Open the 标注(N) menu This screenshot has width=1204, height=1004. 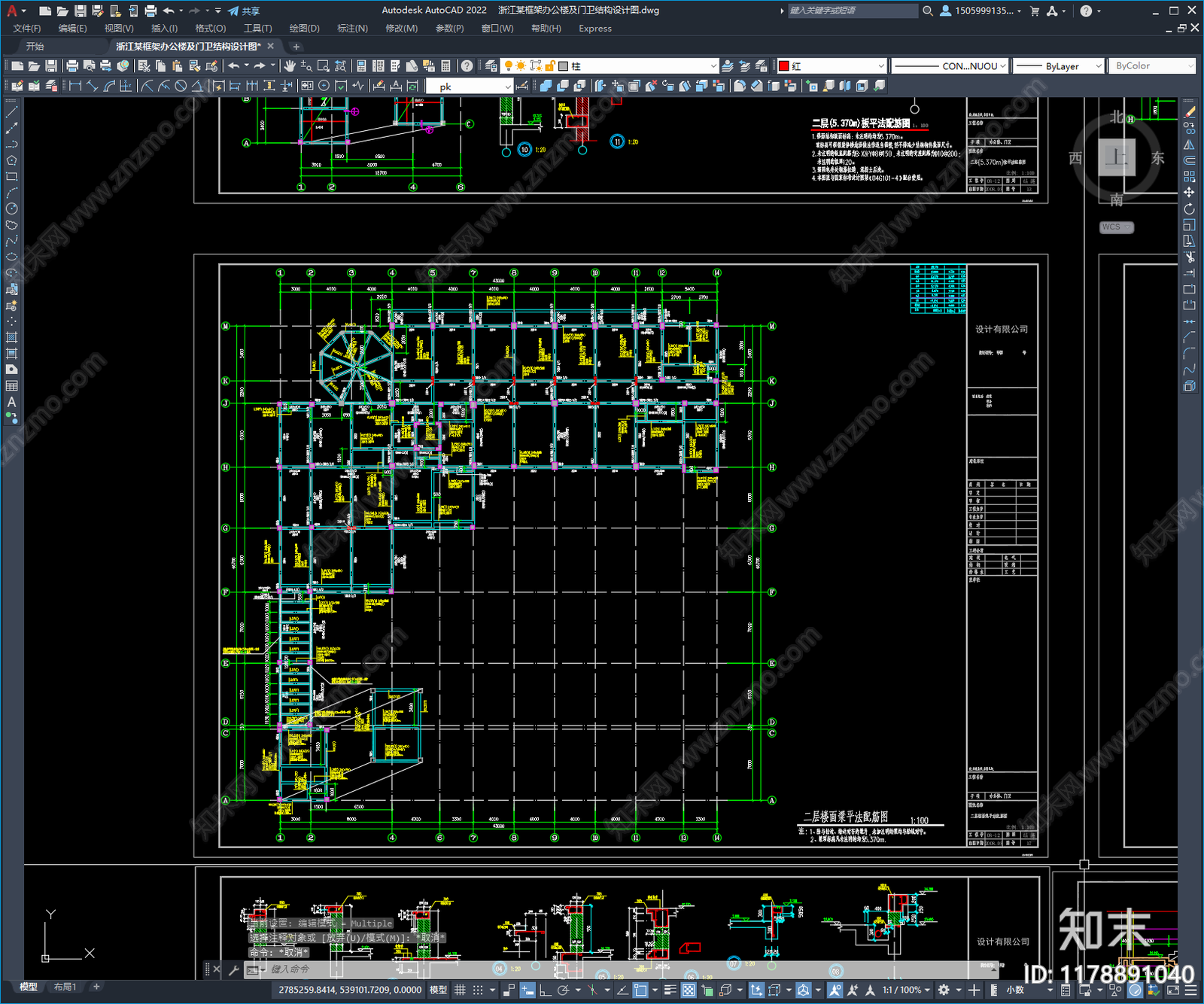tap(352, 29)
